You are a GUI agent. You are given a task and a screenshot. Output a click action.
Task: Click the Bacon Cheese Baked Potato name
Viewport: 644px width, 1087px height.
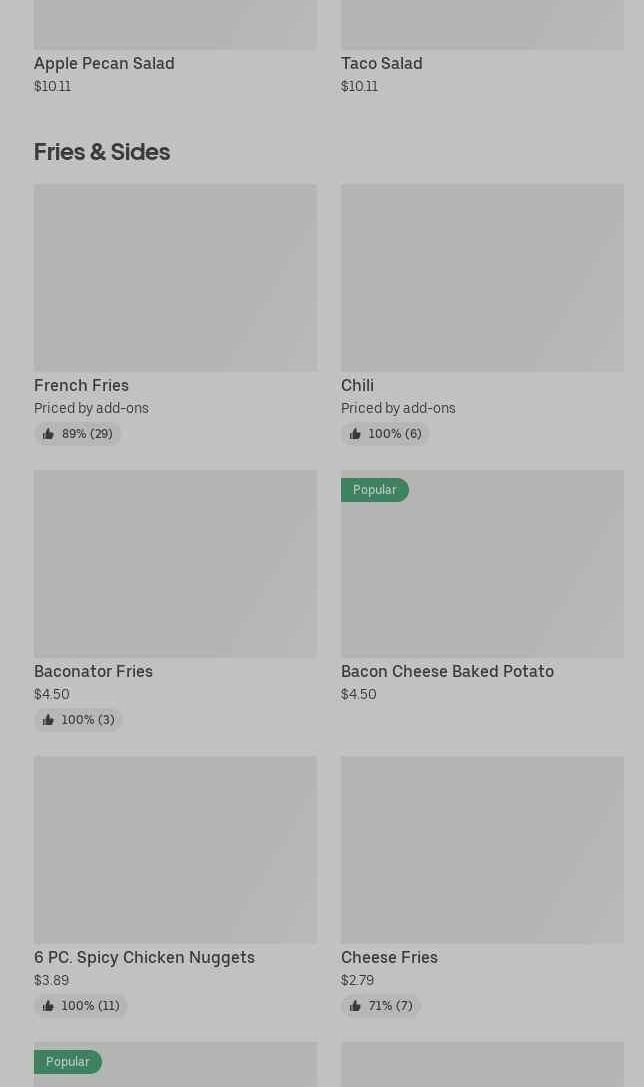click(447, 671)
